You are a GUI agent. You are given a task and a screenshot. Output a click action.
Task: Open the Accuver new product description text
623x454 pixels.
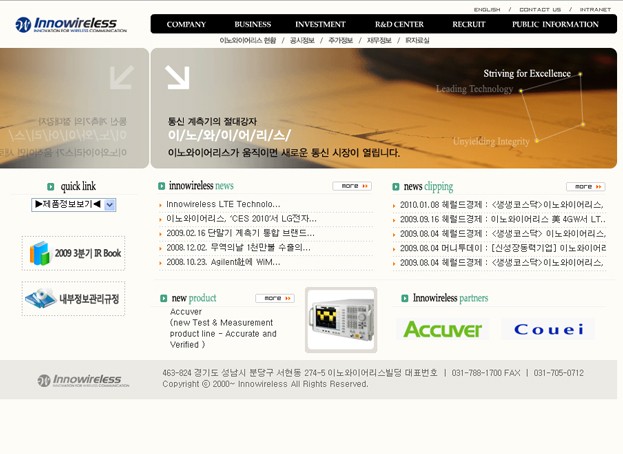tap(223, 328)
